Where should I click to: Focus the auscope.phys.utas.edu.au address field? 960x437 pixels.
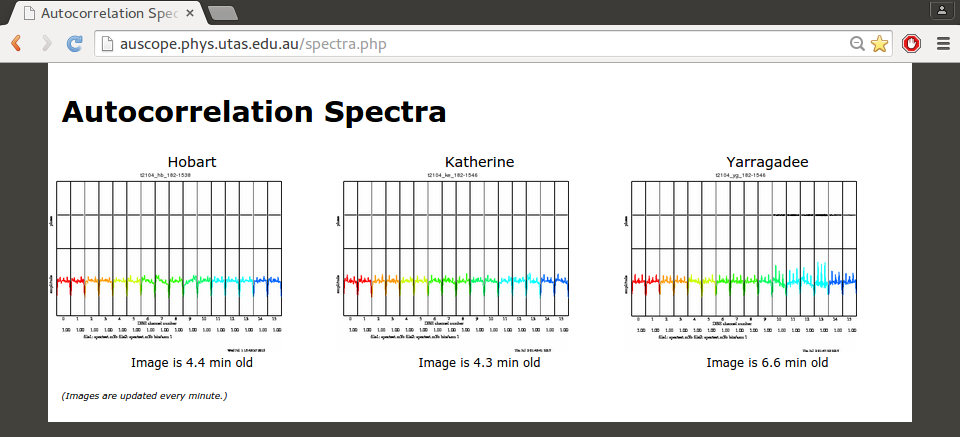450,44
